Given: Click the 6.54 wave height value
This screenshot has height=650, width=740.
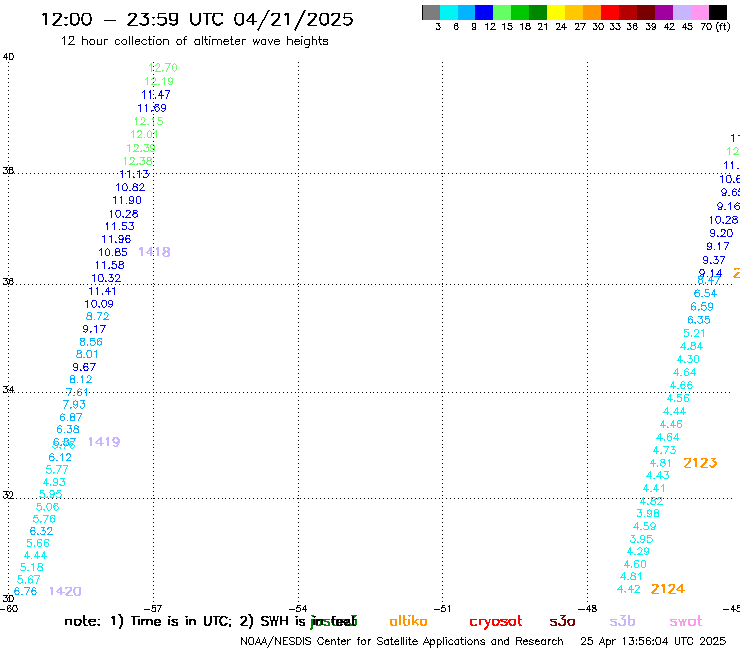Looking at the screenshot, I should tap(705, 294).
